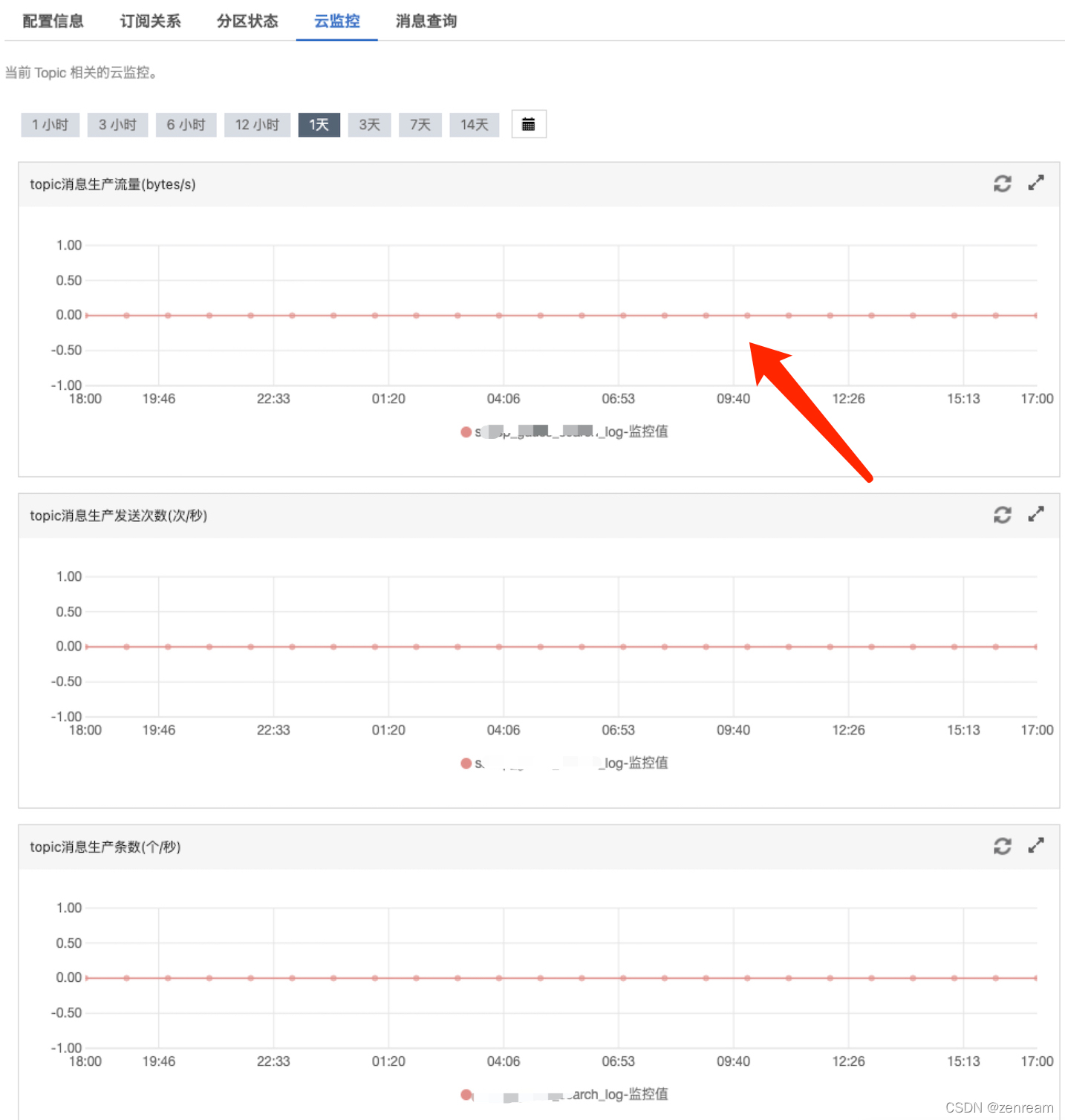Set time range to 6 小时

click(186, 125)
